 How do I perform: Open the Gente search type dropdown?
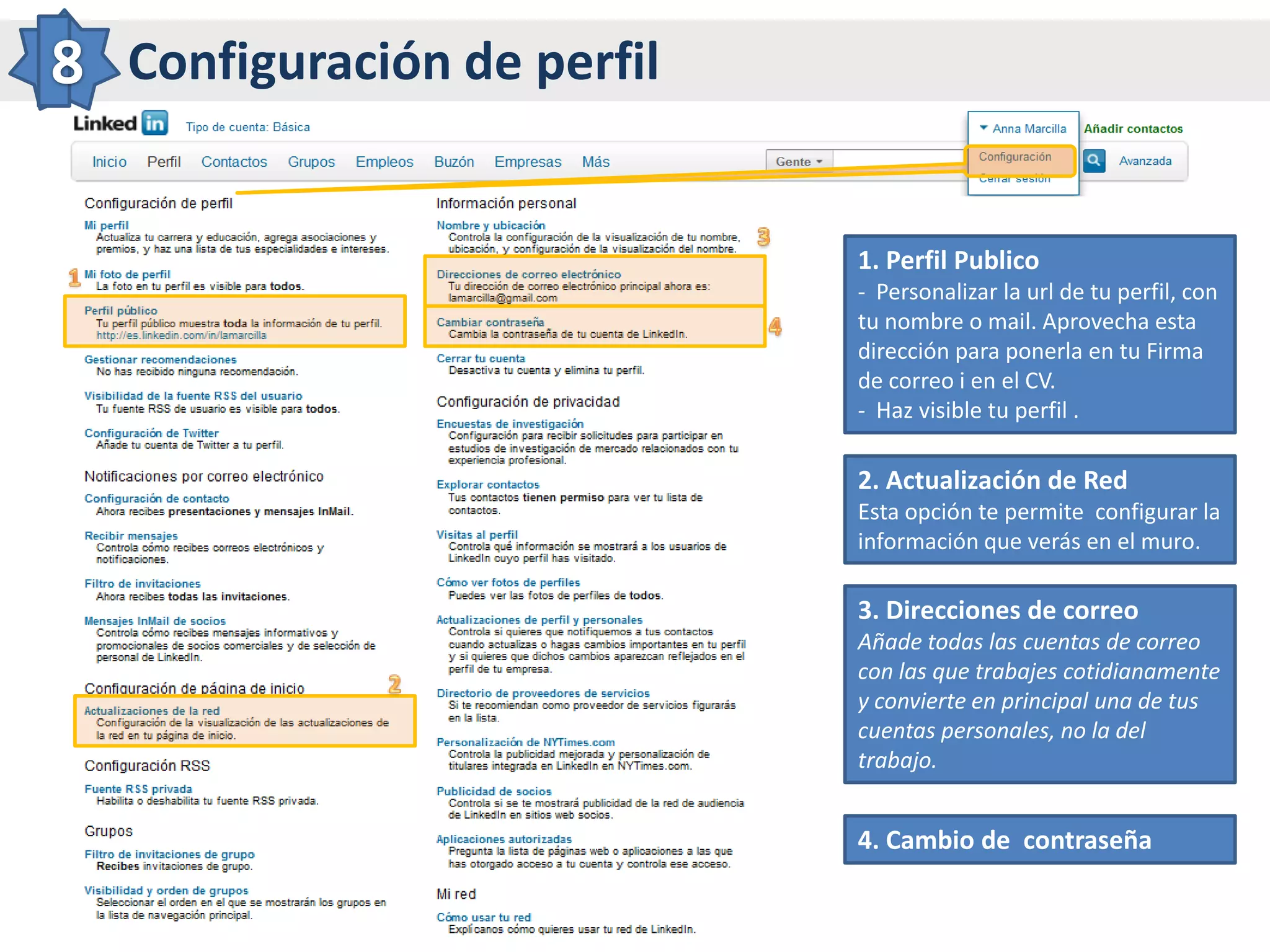(x=799, y=161)
